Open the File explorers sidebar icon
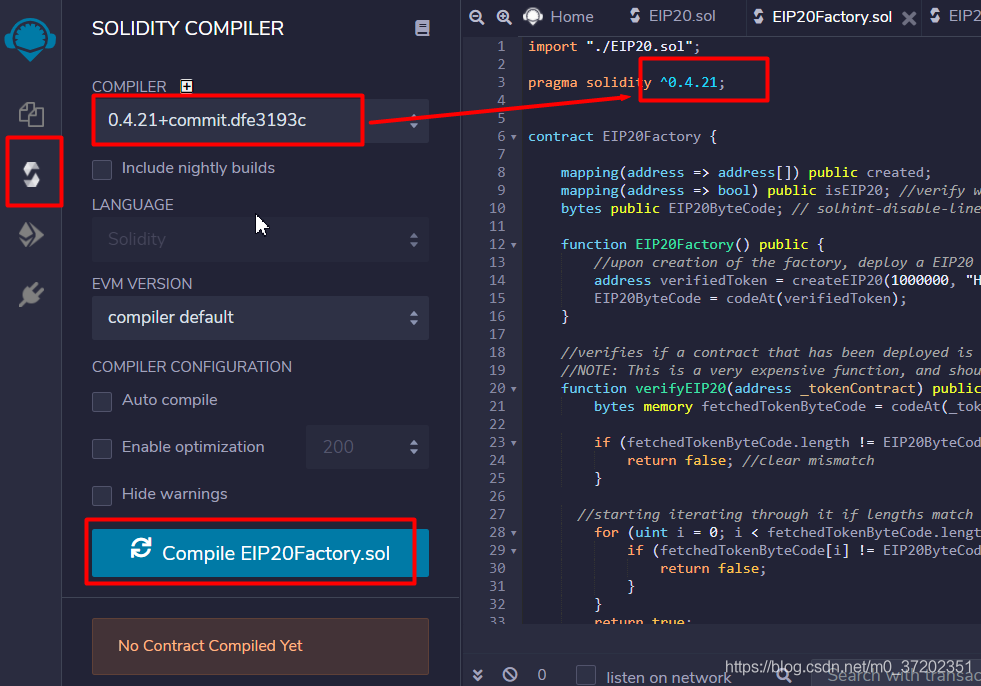 pos(31,114)
